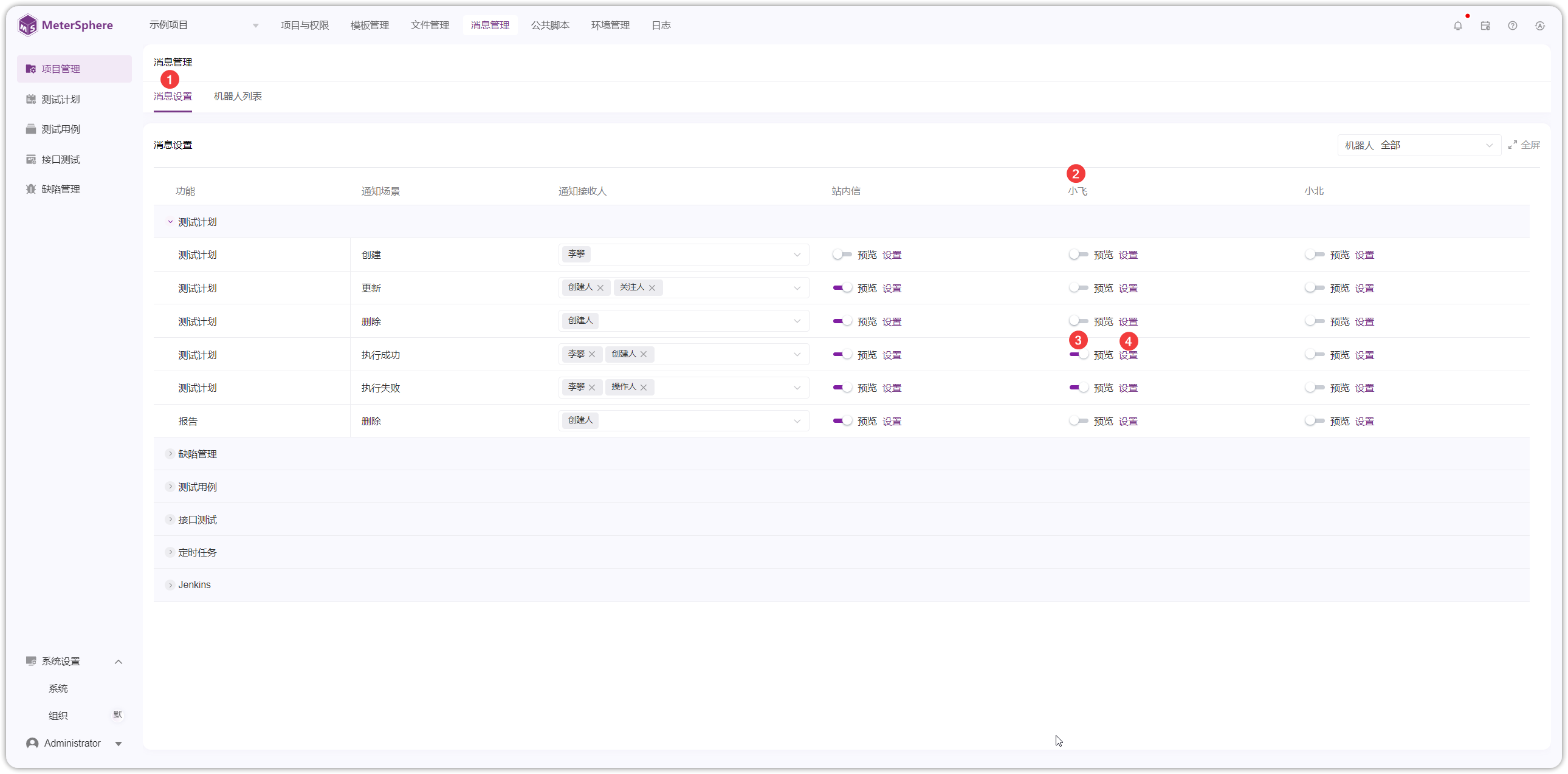
Task: Open the 日志 menu
Action: pos(661,25)
